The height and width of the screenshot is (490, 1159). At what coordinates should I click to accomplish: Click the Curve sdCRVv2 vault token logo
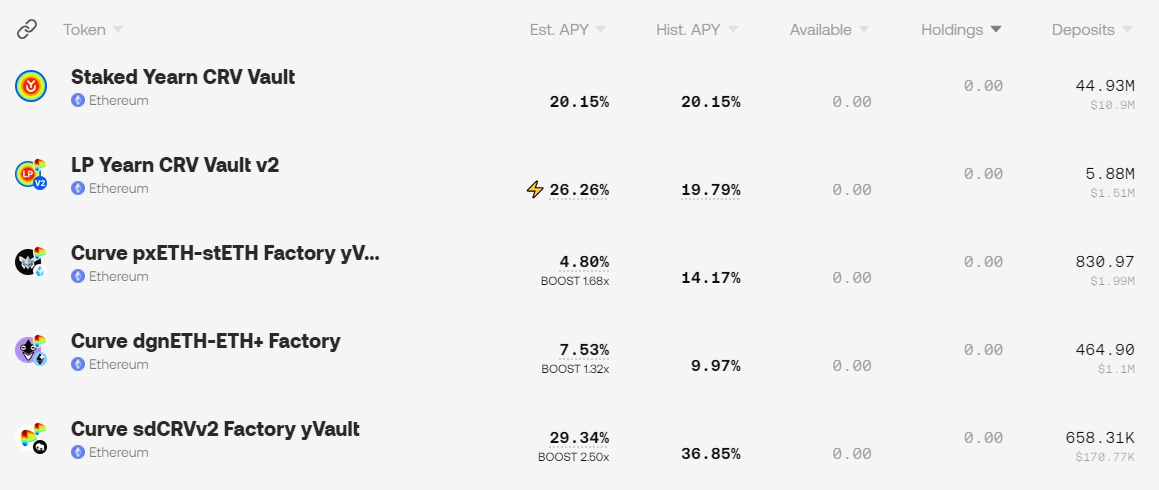coord(31,439)
